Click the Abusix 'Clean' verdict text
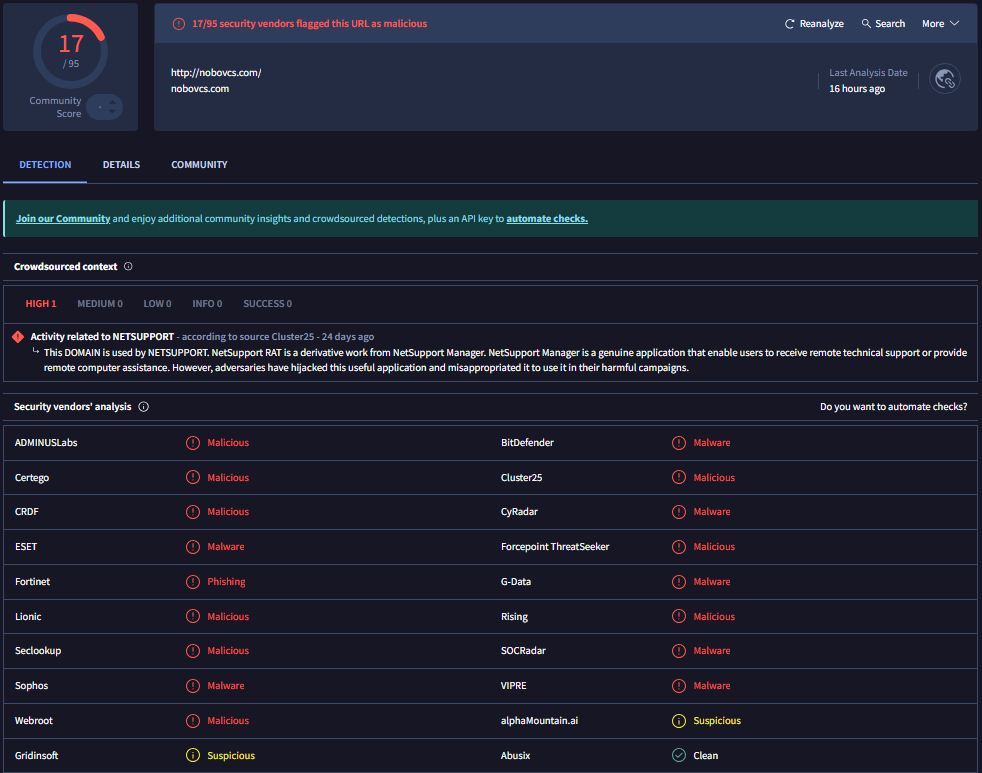982x773 pixels. point(706,755)
